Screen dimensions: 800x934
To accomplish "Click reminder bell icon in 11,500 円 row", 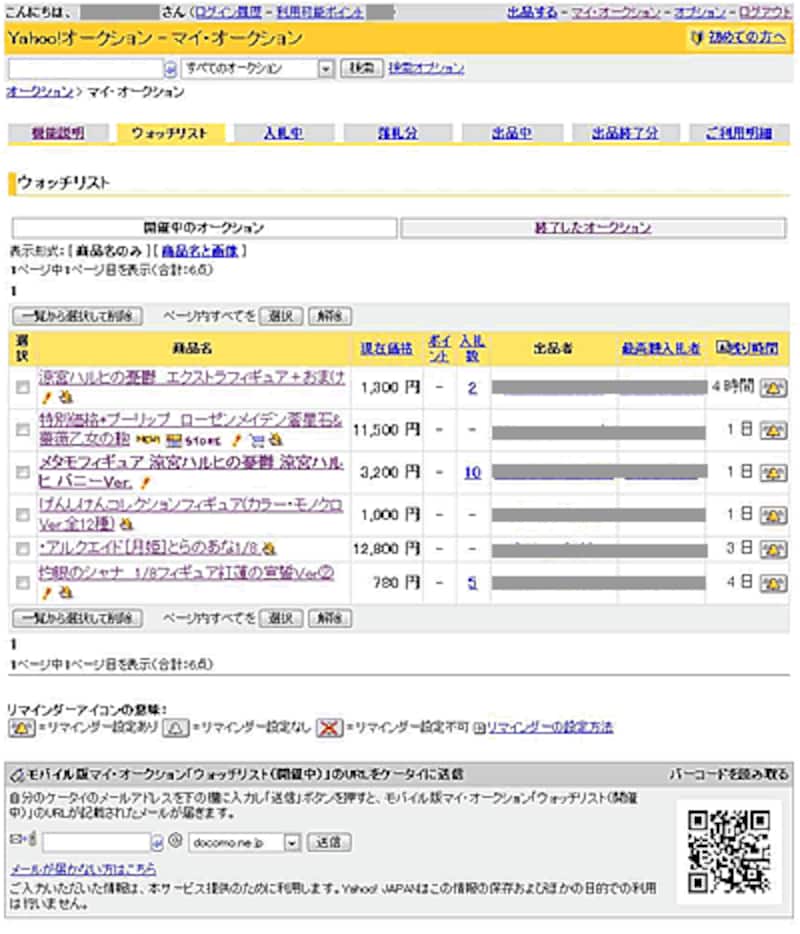I will click(x=773, y=430).
